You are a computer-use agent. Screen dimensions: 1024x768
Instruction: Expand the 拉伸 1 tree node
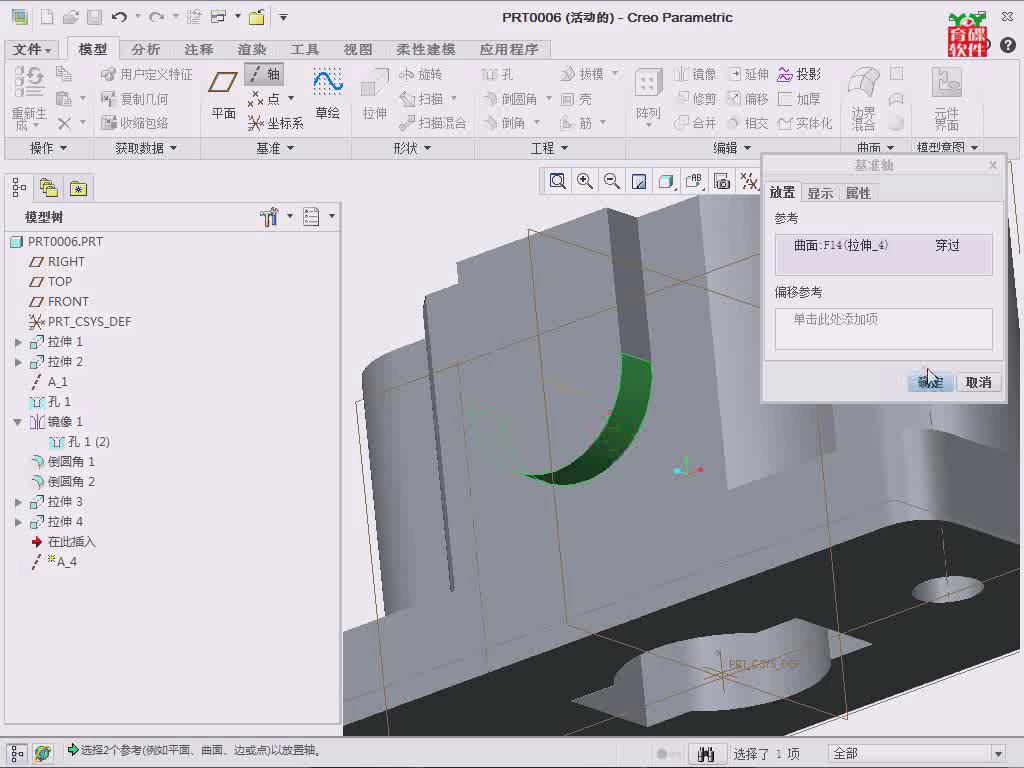[18, 342]
